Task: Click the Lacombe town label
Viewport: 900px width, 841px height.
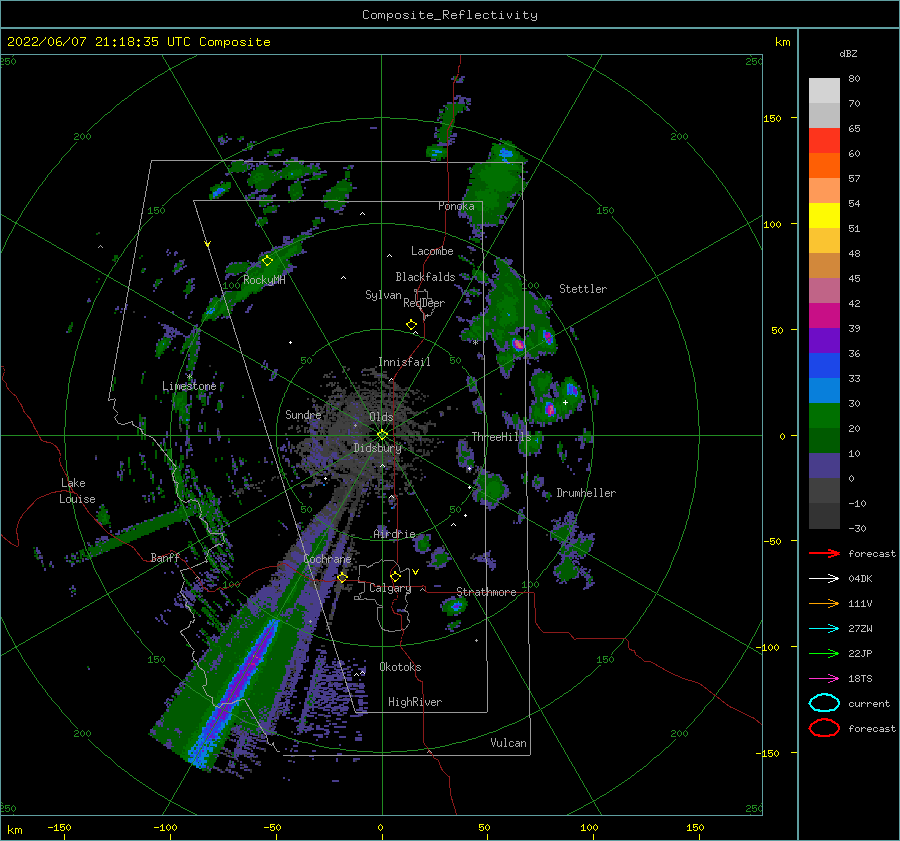Action: tap(432, 251)
